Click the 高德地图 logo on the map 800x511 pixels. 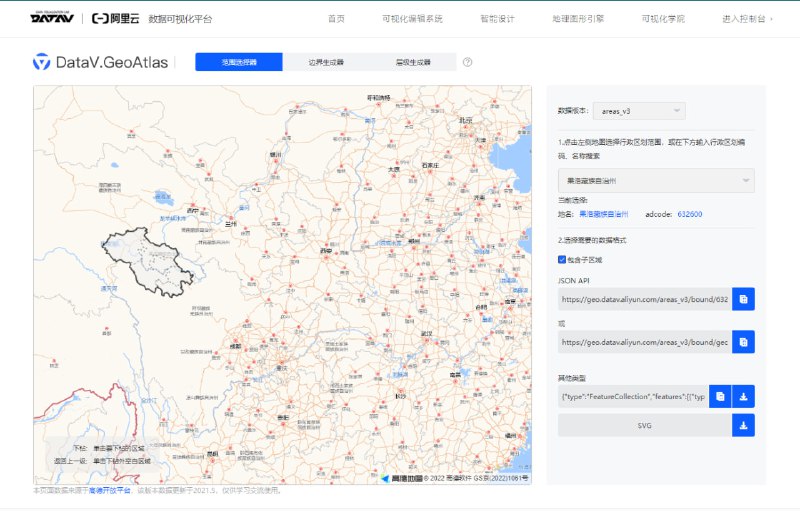(402, 478)
